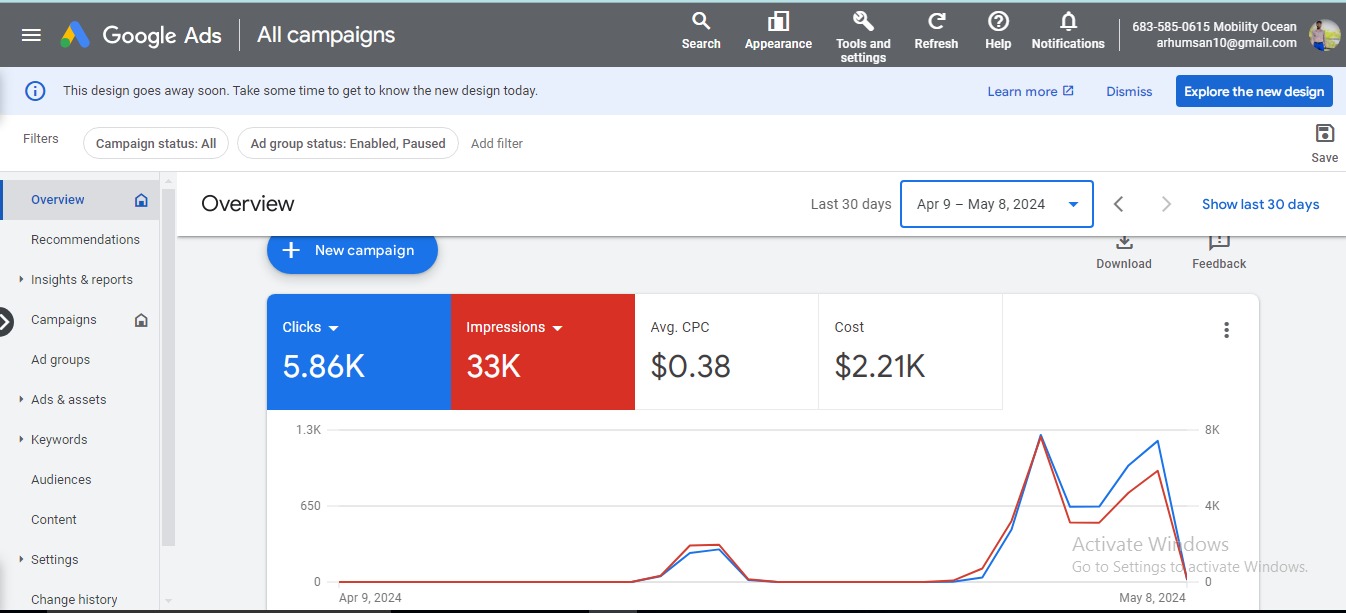The image size is (1346, 613).
Task: Open the hamburger main menu
Action: (x=31, y=35)
